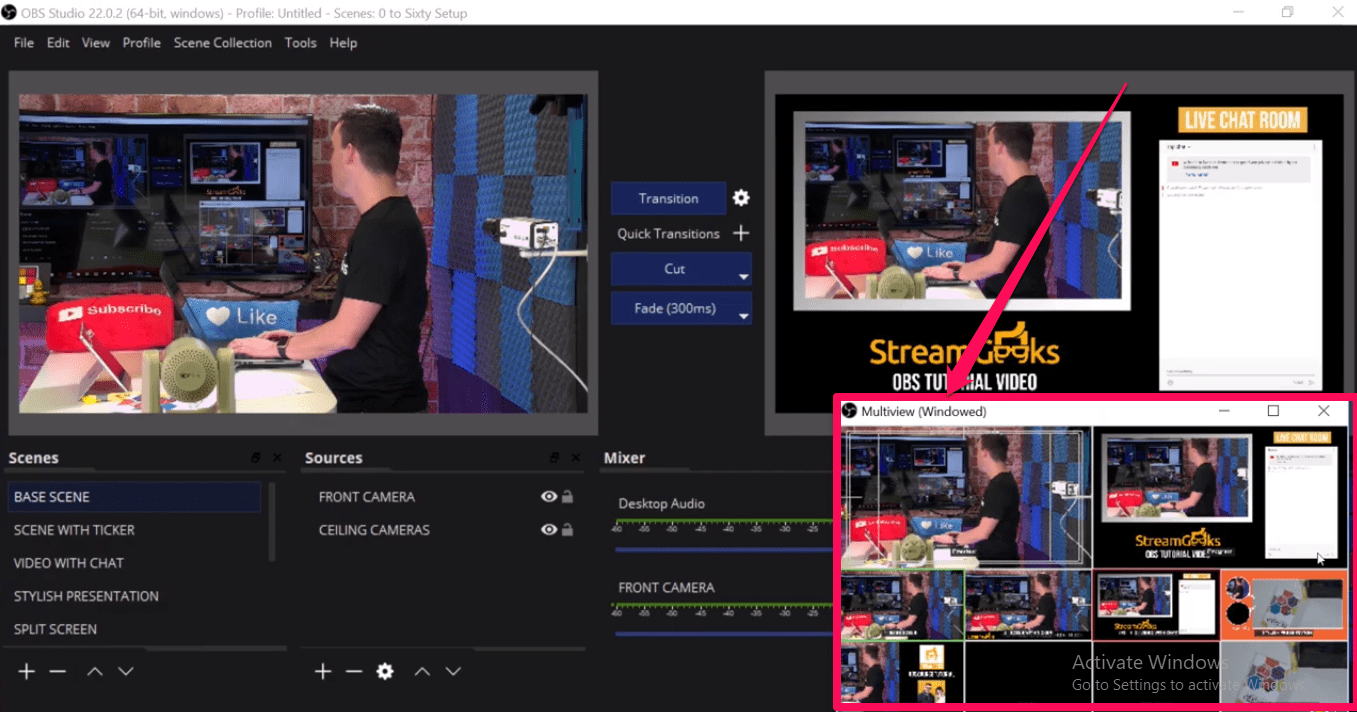
Task: Undock the Scenes panel via its dock icon
Action: pyautogui.click(x=256, y=457)
